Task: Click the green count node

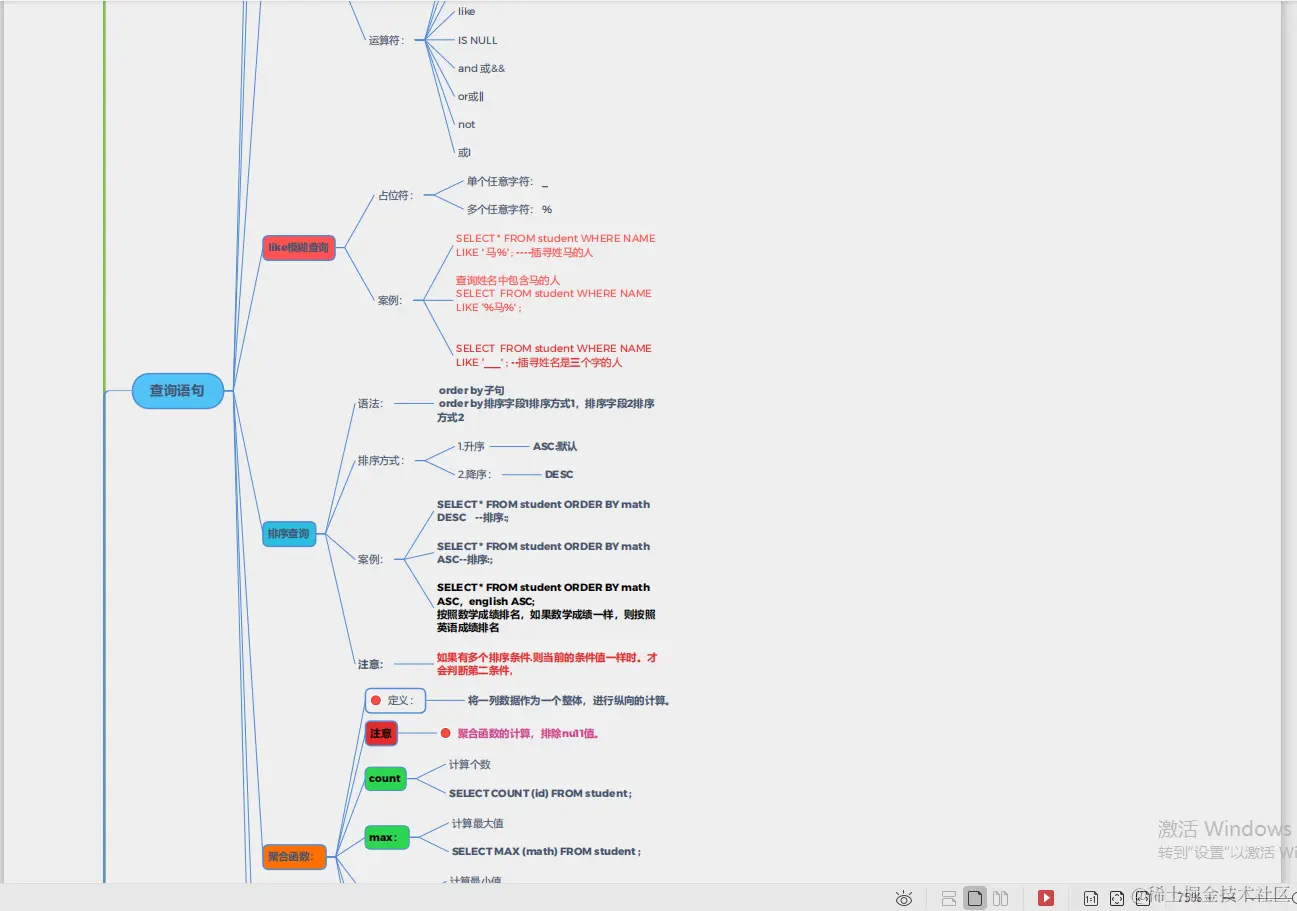Action: pos(384,778)
